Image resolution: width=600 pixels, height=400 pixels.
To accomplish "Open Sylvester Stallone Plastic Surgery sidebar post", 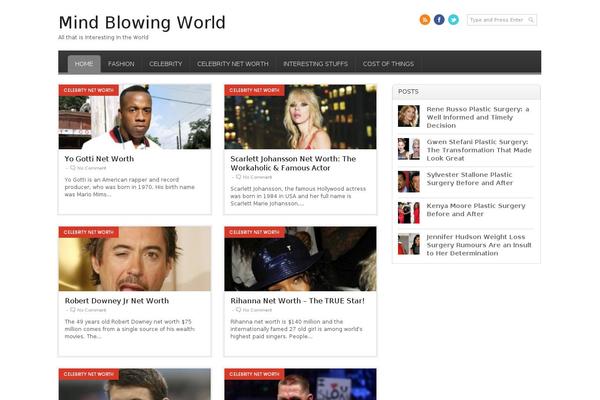I will click(470, 179).
